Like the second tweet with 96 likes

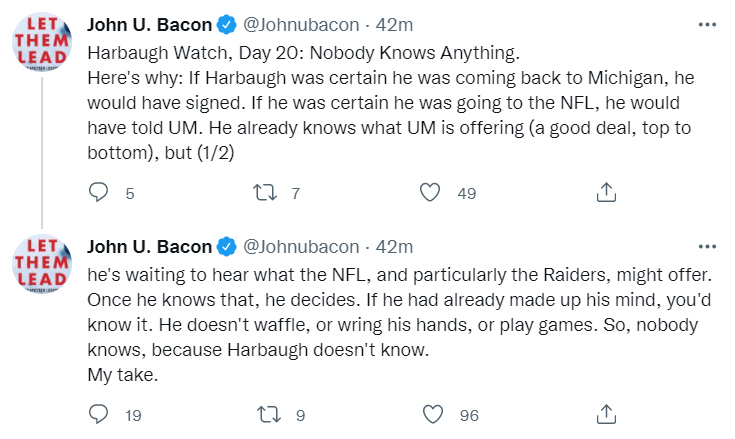pos(432,415)
